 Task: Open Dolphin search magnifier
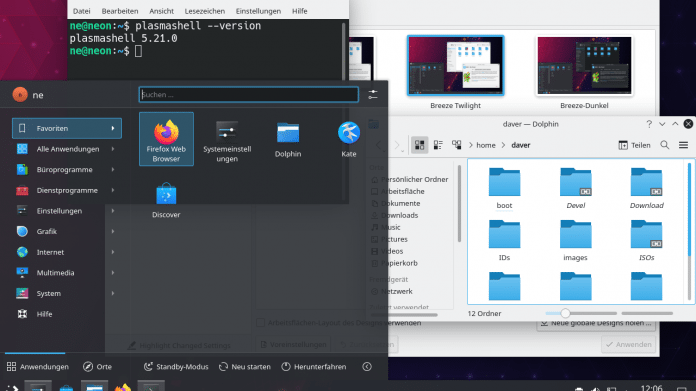[664, 145]
